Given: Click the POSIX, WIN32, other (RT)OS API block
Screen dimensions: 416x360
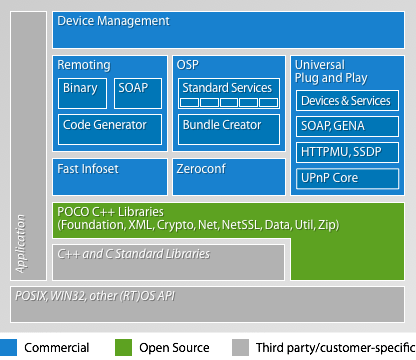Looking at the screenshot, I should [207, 304].
